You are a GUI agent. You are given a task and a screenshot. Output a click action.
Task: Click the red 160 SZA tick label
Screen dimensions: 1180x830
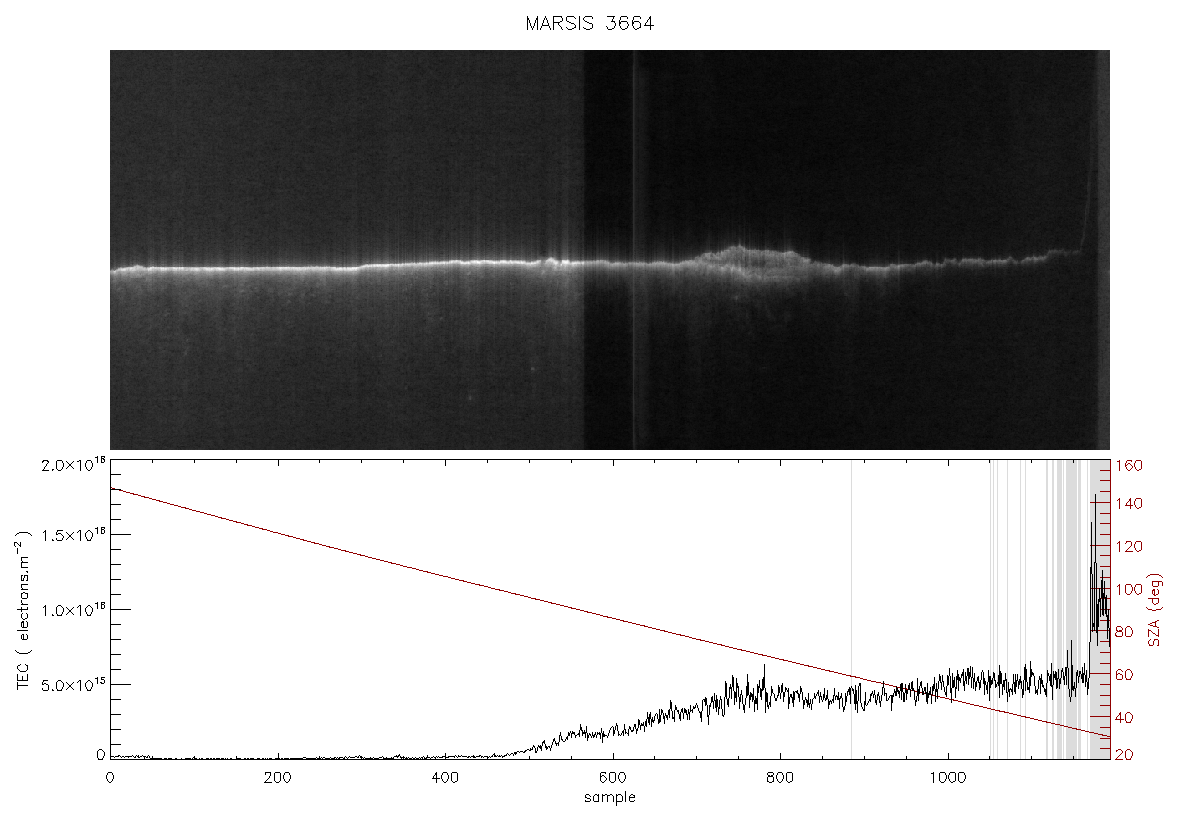click(1128, 466)
